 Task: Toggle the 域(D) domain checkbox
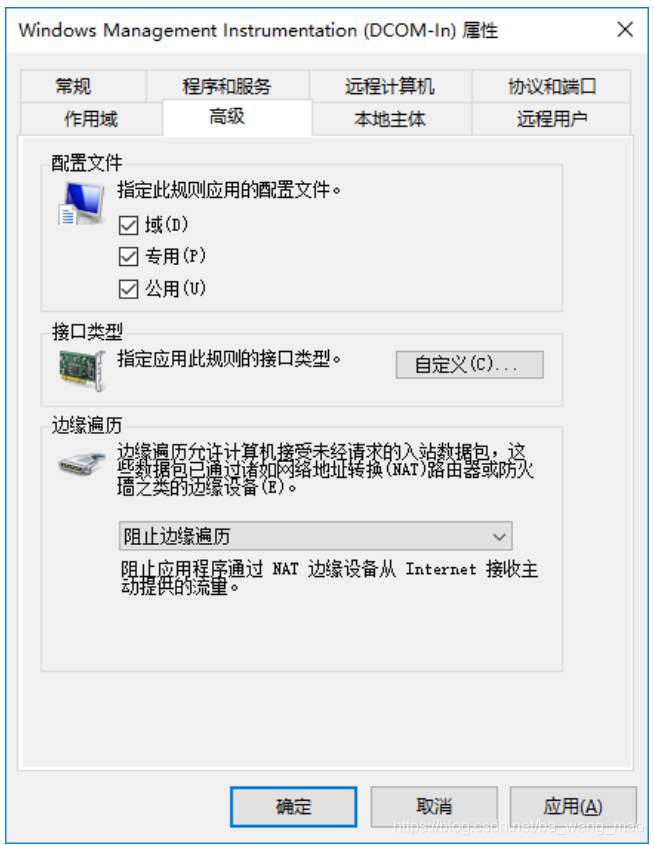128,225
